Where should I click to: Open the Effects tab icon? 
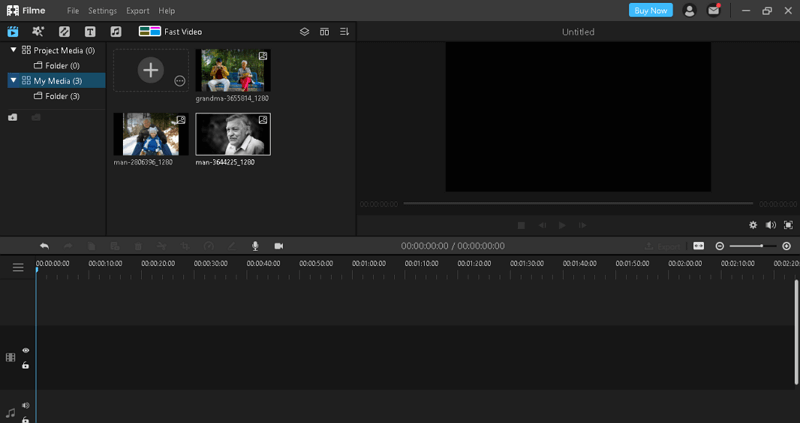[x=38, y=32]
